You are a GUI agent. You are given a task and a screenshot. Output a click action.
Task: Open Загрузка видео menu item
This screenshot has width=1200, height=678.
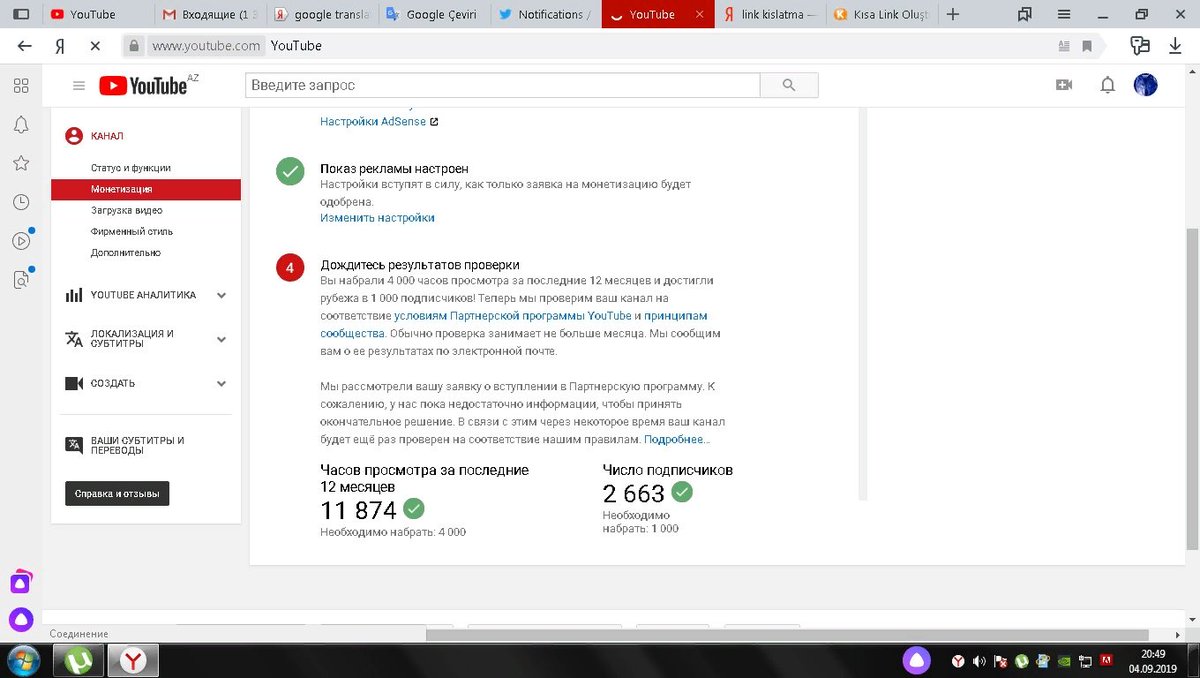(x=126, y=211)
